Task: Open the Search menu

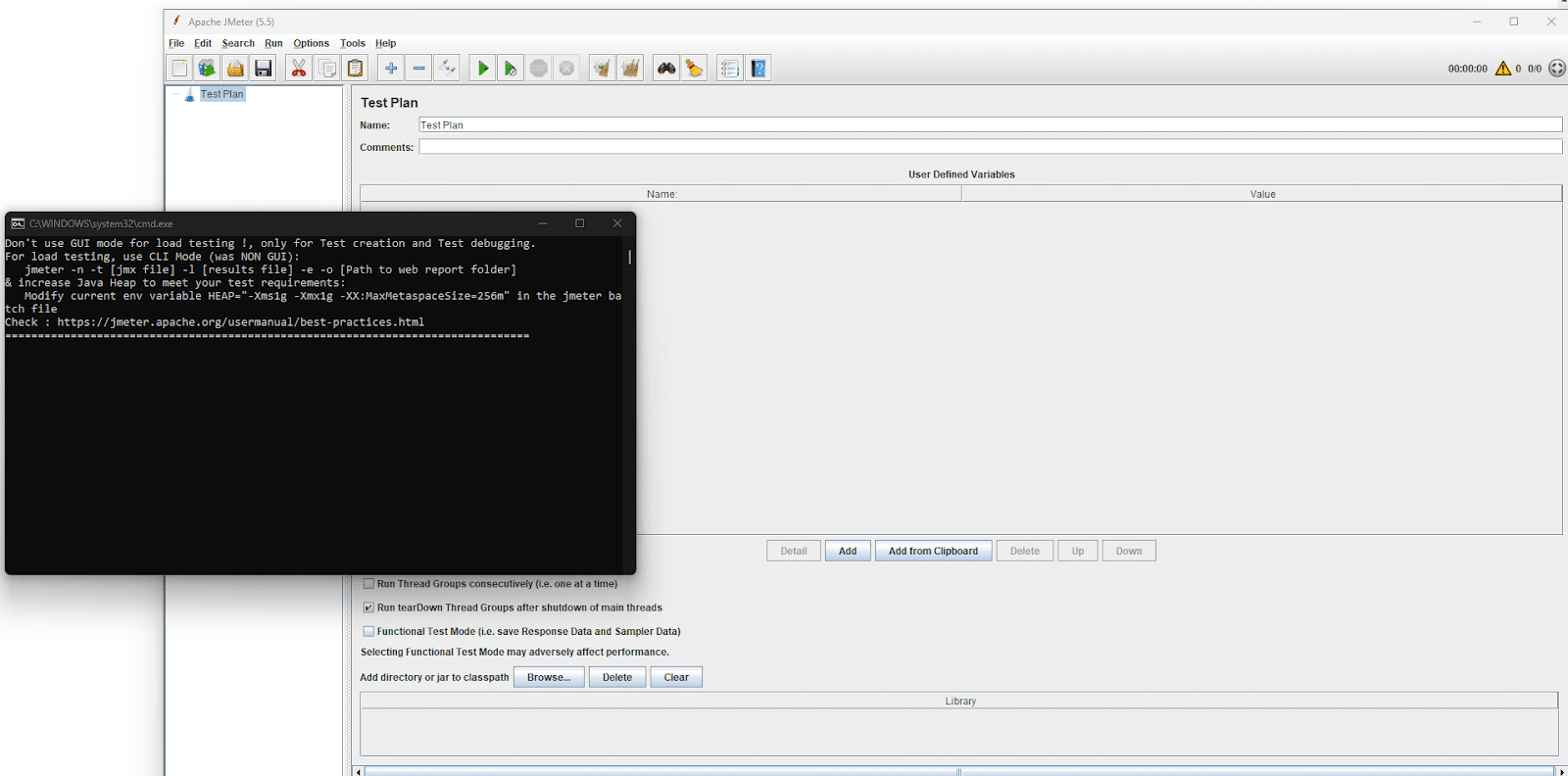Action: point(238,43)
